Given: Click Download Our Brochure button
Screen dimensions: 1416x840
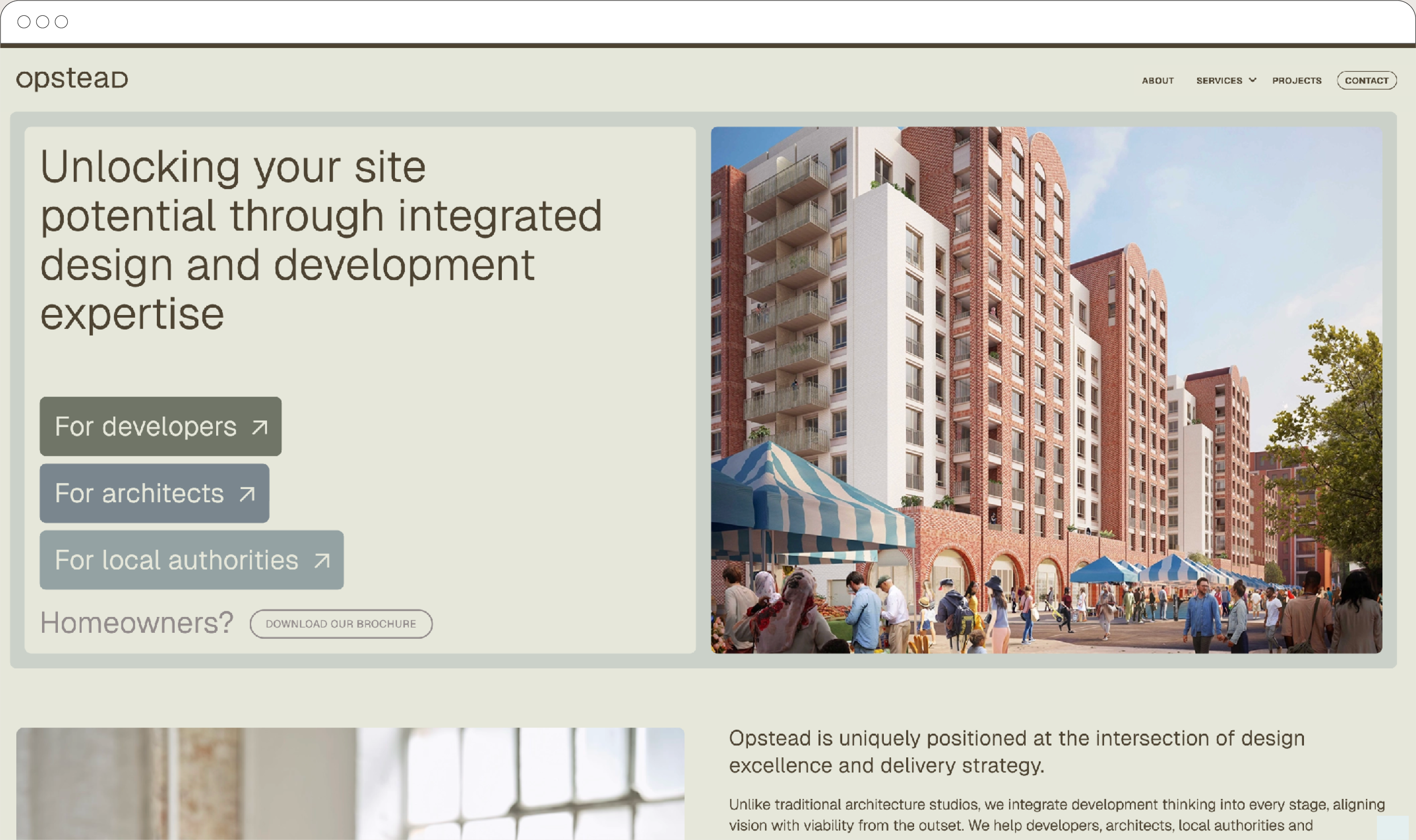Looking at the screenshot, I should (341, 624).
